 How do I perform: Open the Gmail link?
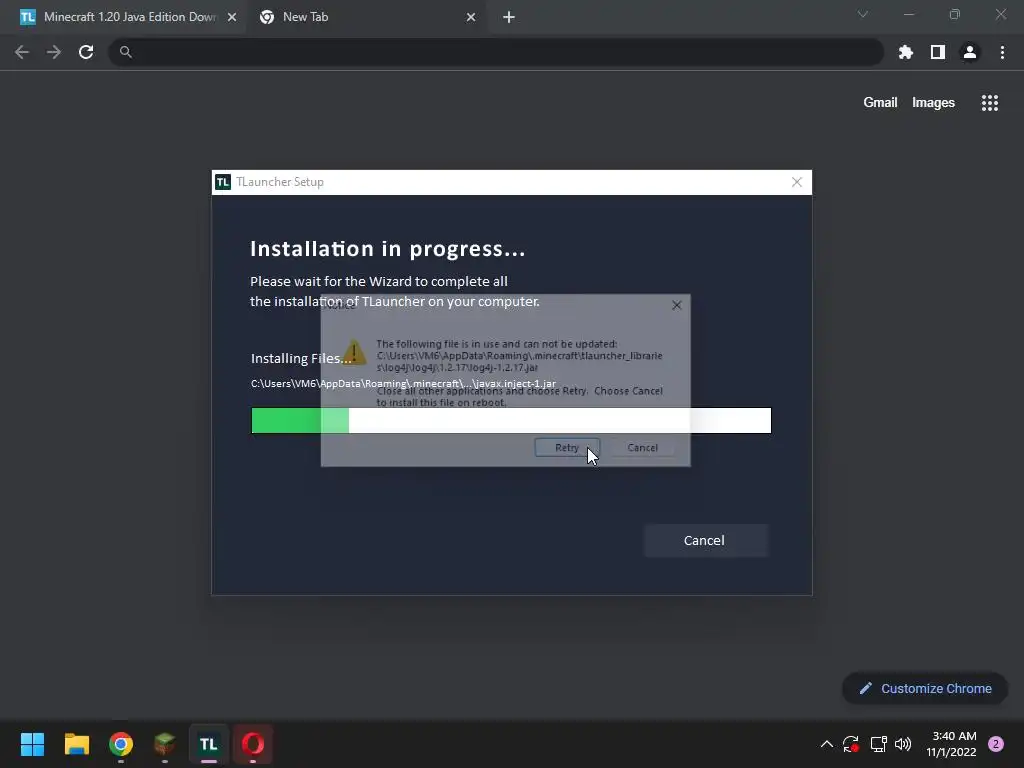[x=880, y=103]
